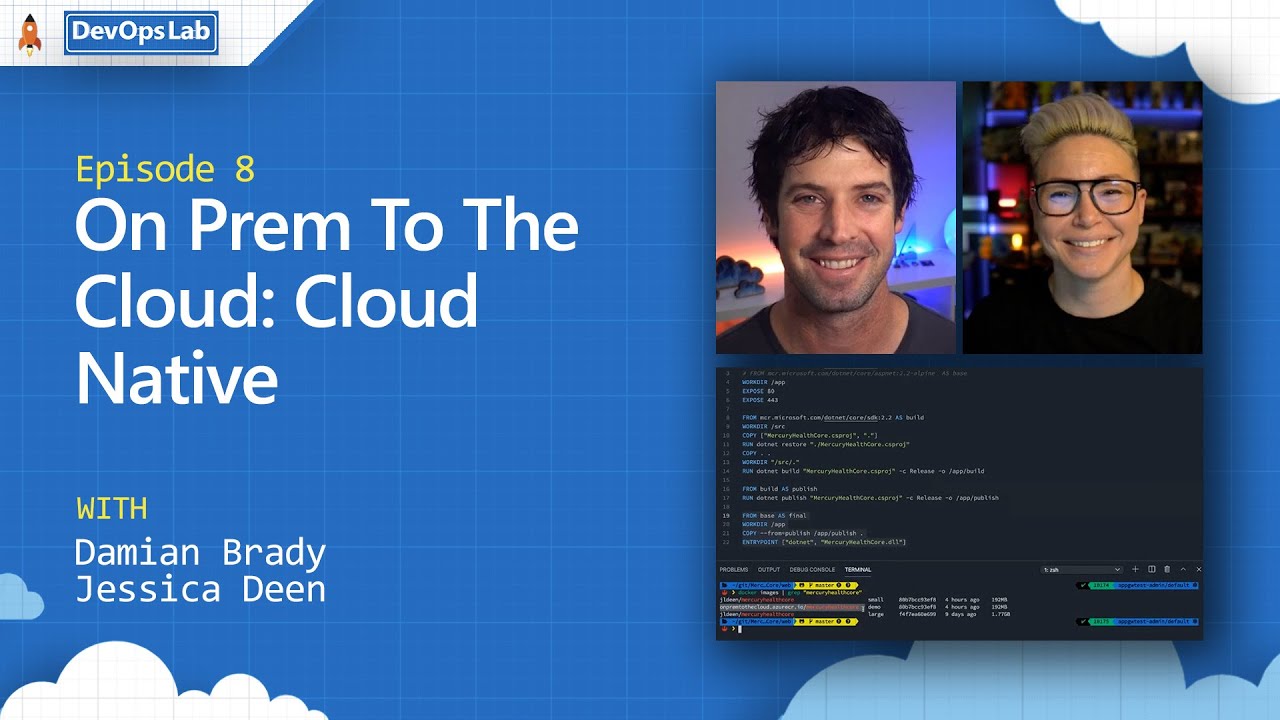Click the kill terminal trash icon
Image resolution: width=1280 pixels, height=720 pixels.
click(x=1167, y=569)
